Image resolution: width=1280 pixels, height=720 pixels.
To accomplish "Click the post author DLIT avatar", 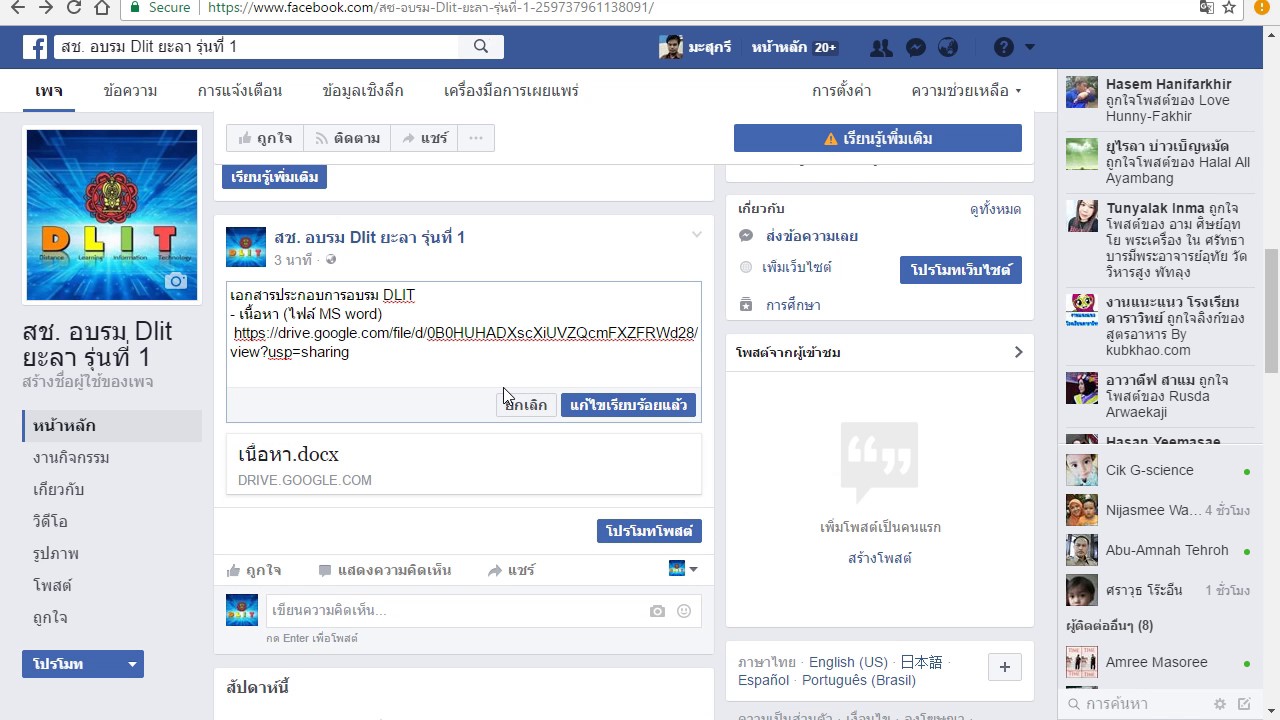I will 246,247.
